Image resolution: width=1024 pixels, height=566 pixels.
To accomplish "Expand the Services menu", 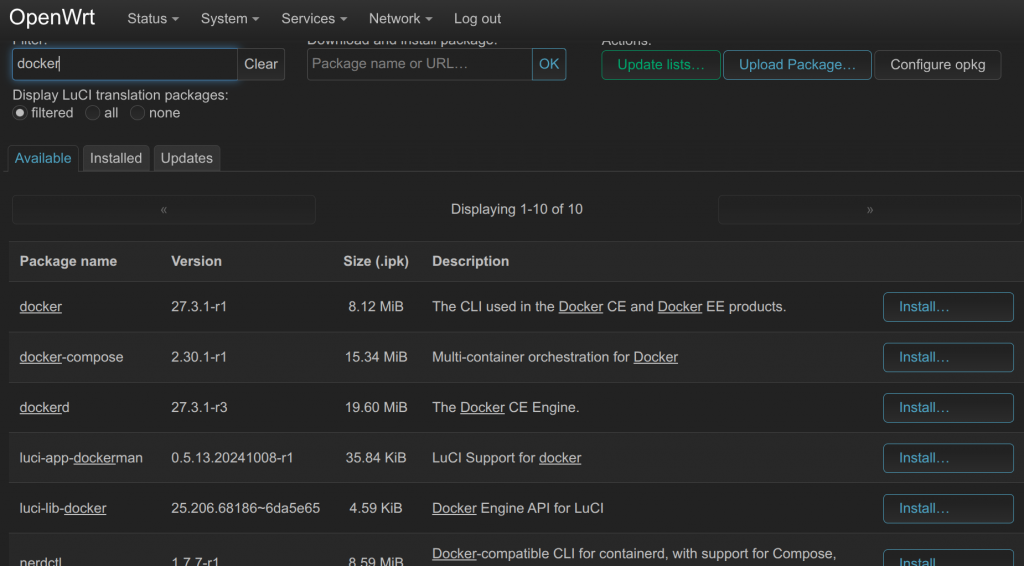I will click(x=314, y=19).
